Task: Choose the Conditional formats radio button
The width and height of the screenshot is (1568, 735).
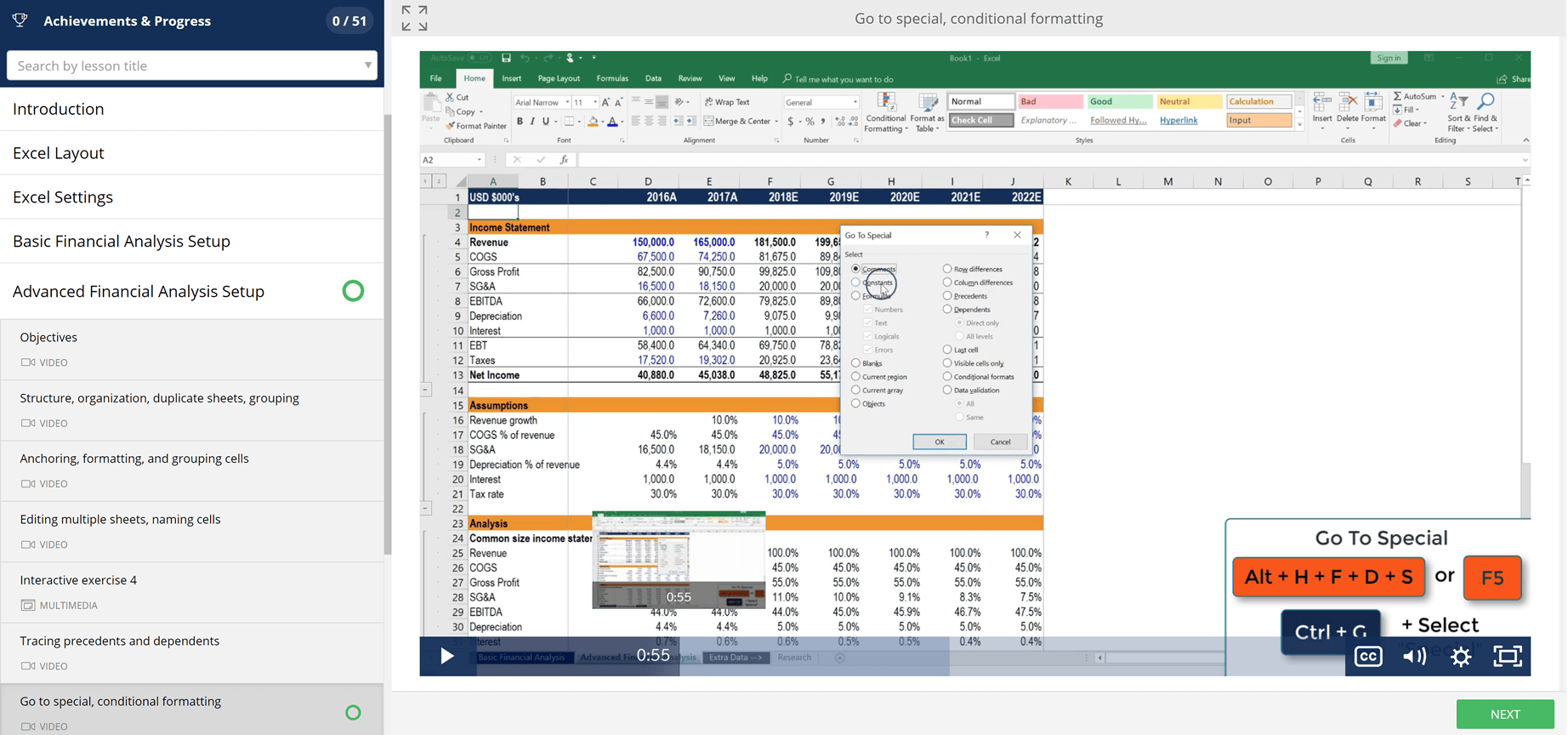Action: point(947,377)
